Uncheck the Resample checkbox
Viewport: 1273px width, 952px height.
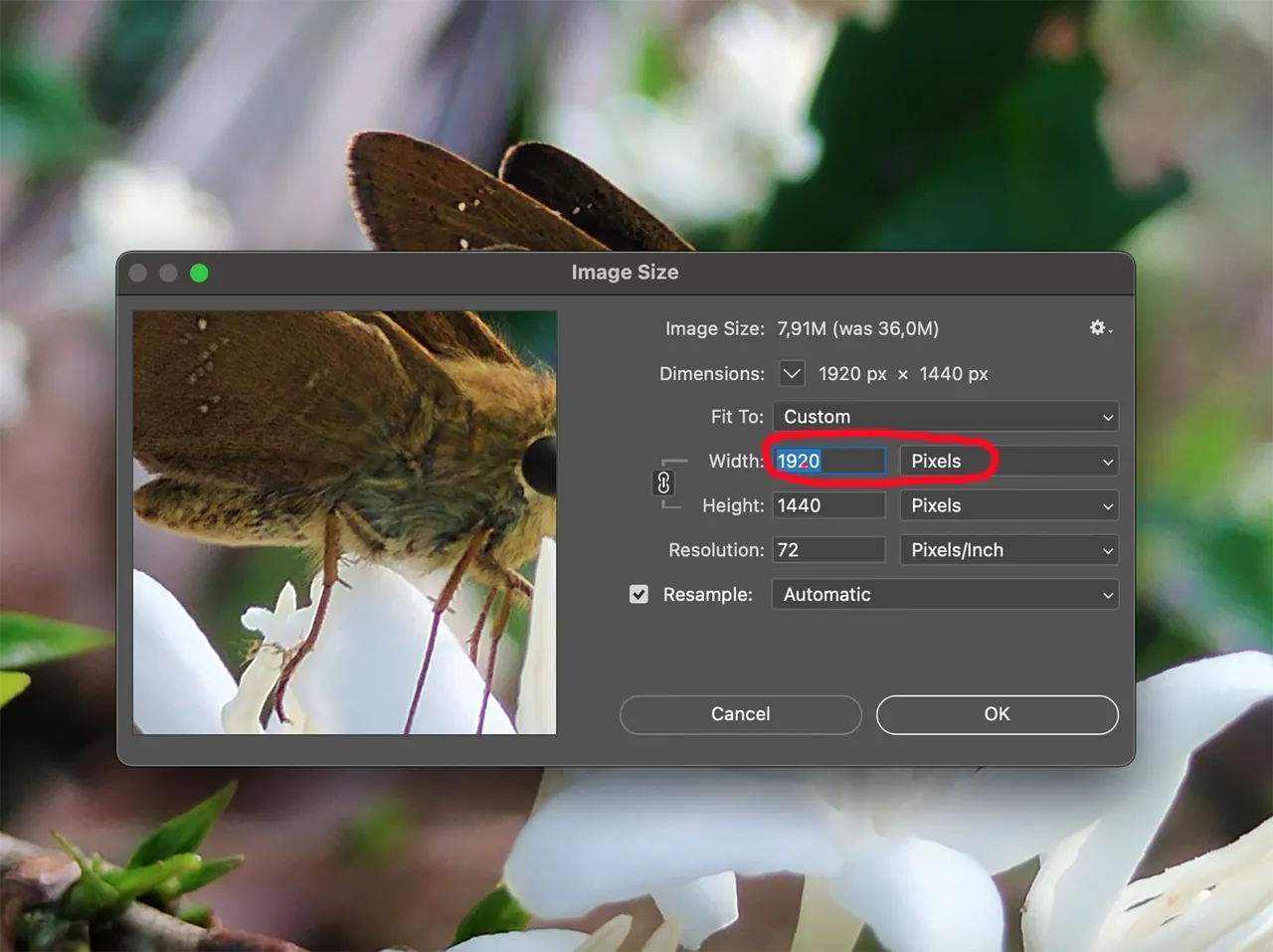tap(638, 594)
